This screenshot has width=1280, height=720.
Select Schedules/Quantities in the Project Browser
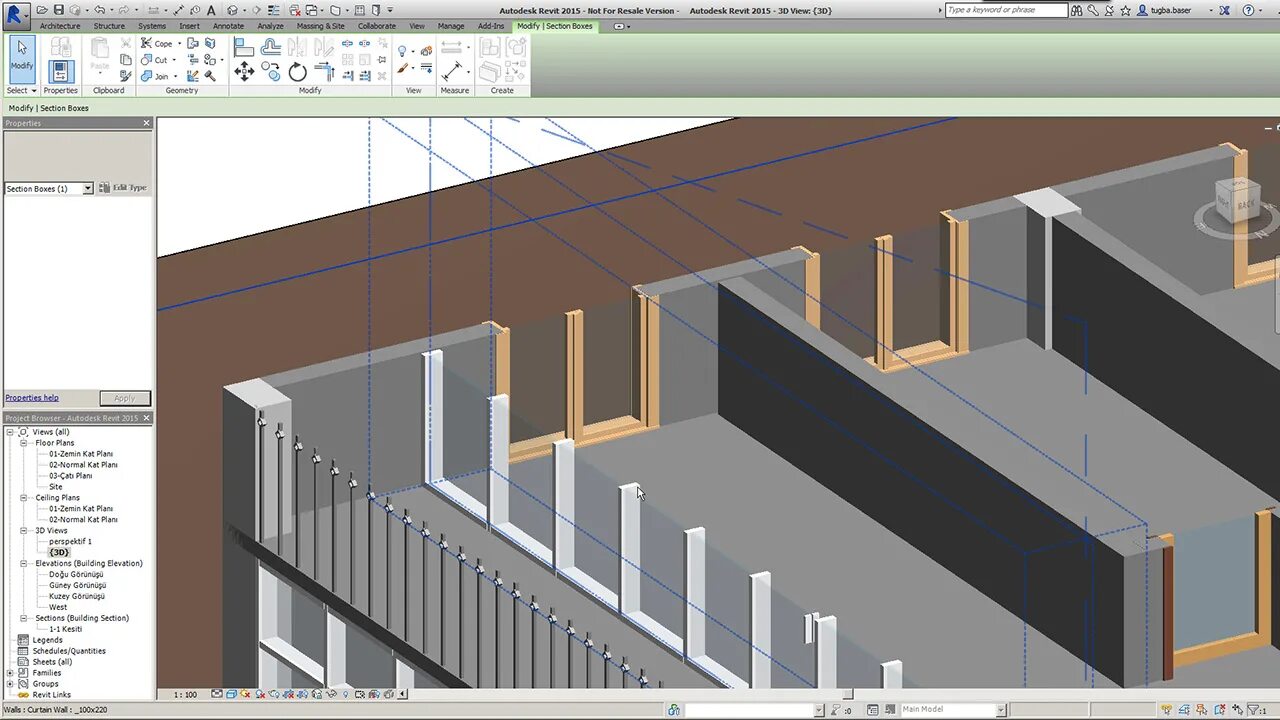[69, 651]
